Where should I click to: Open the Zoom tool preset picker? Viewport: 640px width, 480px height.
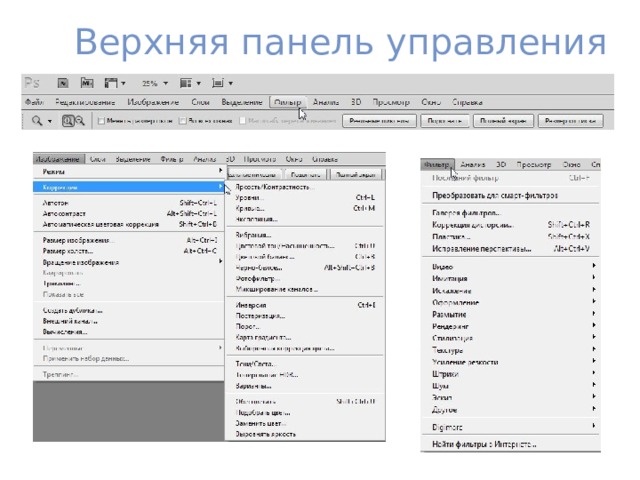[50, 121]
